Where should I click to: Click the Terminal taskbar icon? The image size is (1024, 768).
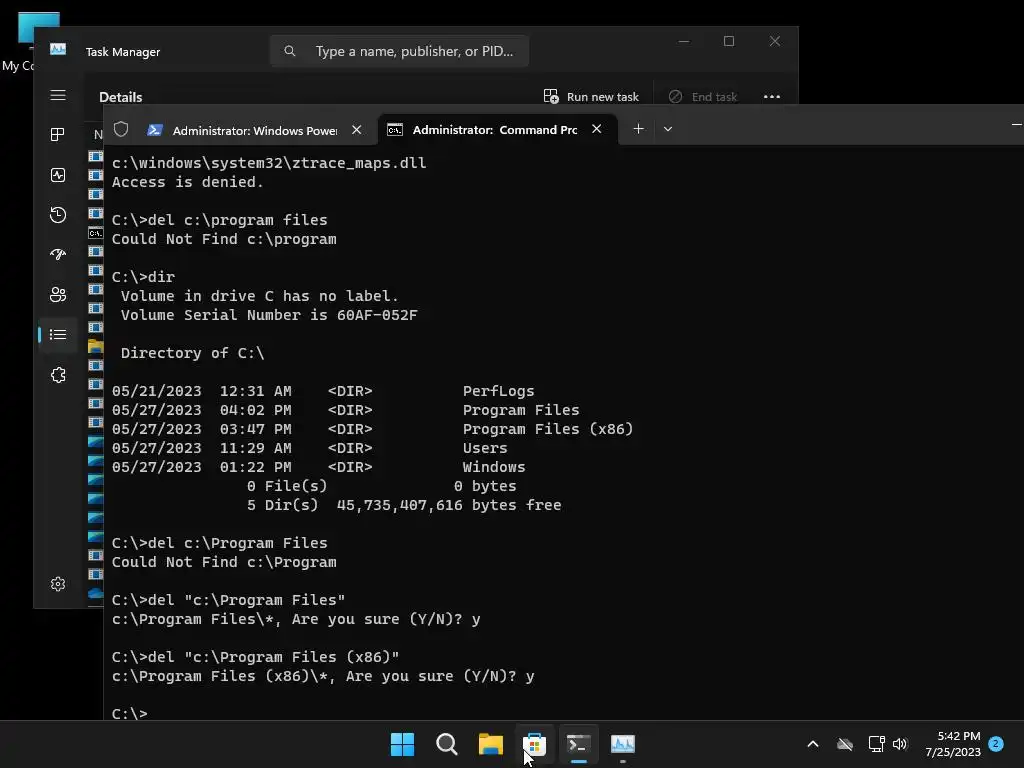579,744
